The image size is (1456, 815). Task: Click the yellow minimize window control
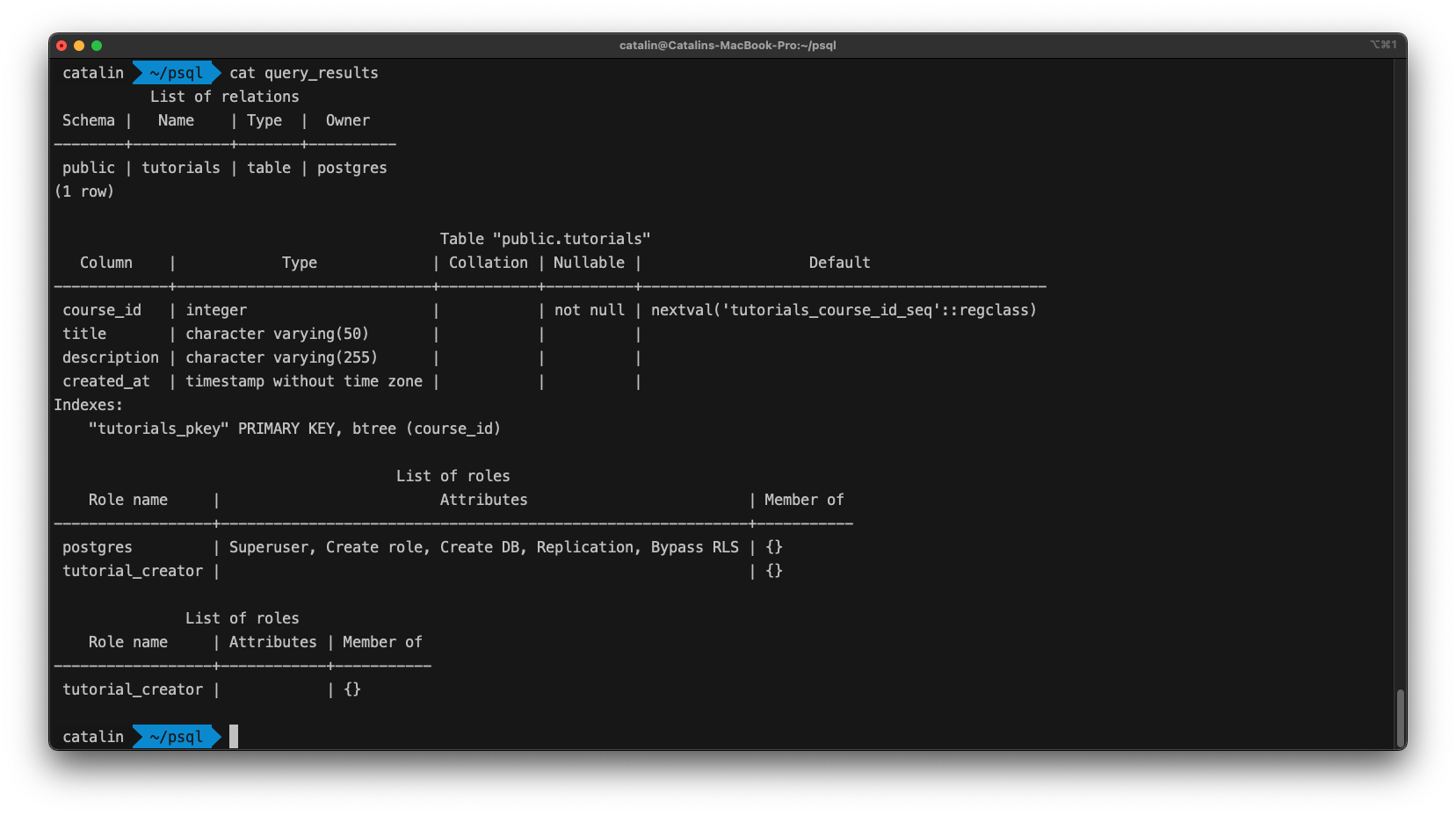coord(79,45)
